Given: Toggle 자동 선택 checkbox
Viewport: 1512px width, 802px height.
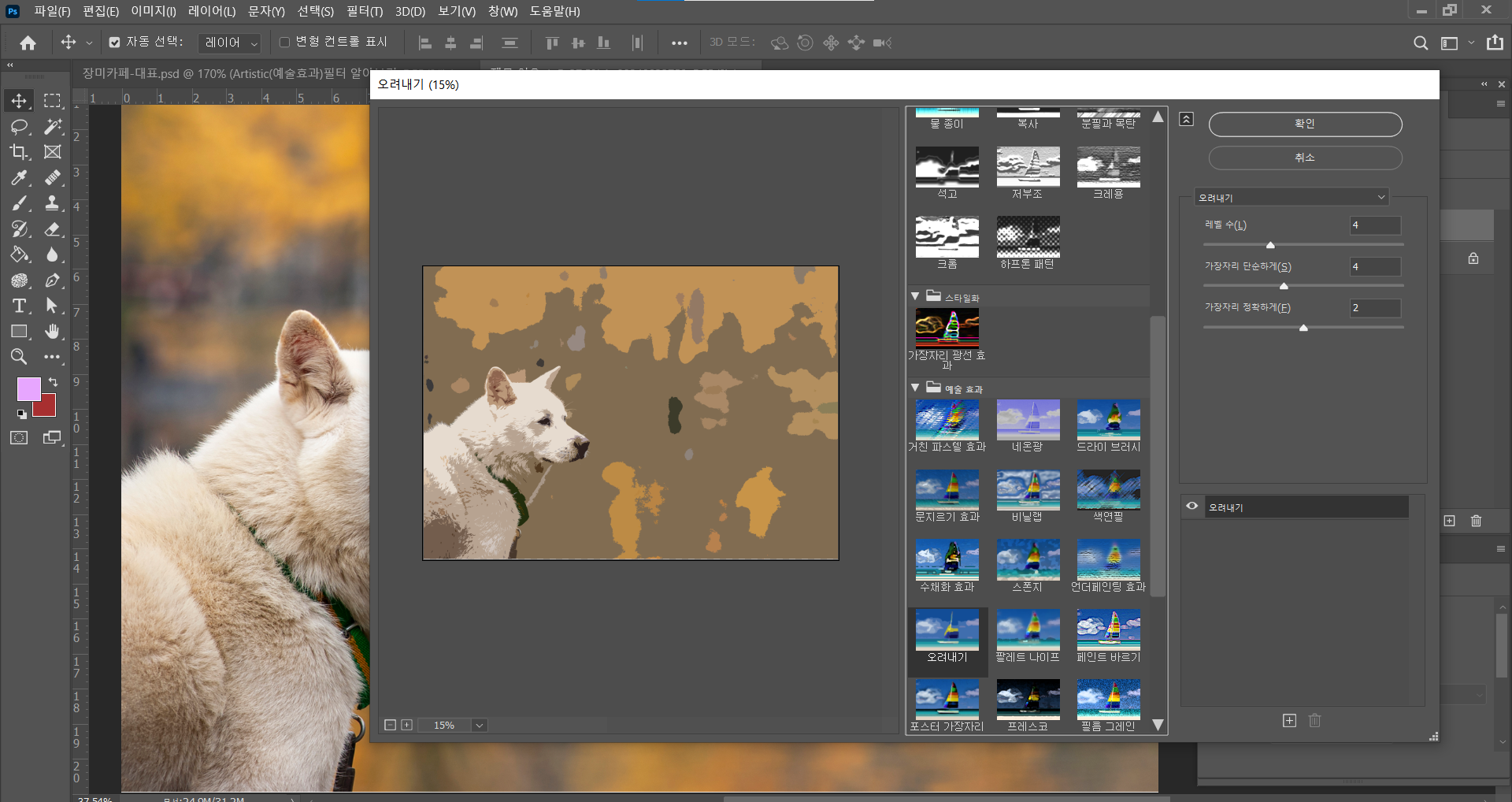Looking at the screenshot, I should click(115, 43).
